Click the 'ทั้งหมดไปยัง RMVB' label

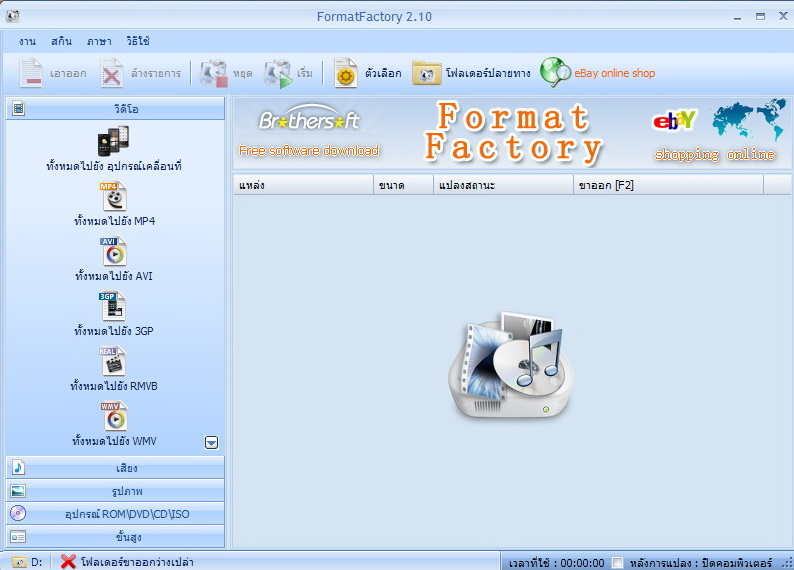point(113,386)
